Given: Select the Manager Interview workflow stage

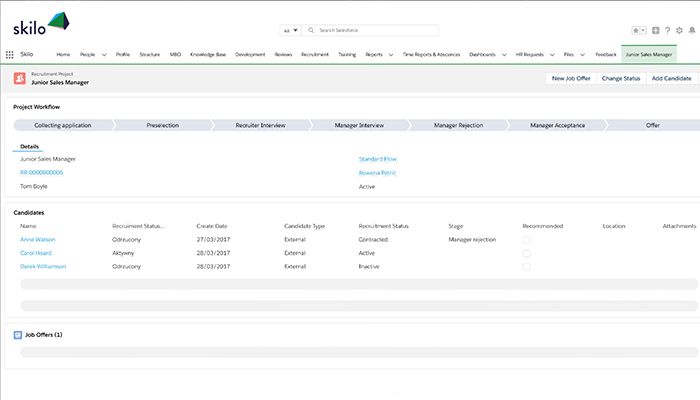Looking at the screenshot, I should pos(358,125).
